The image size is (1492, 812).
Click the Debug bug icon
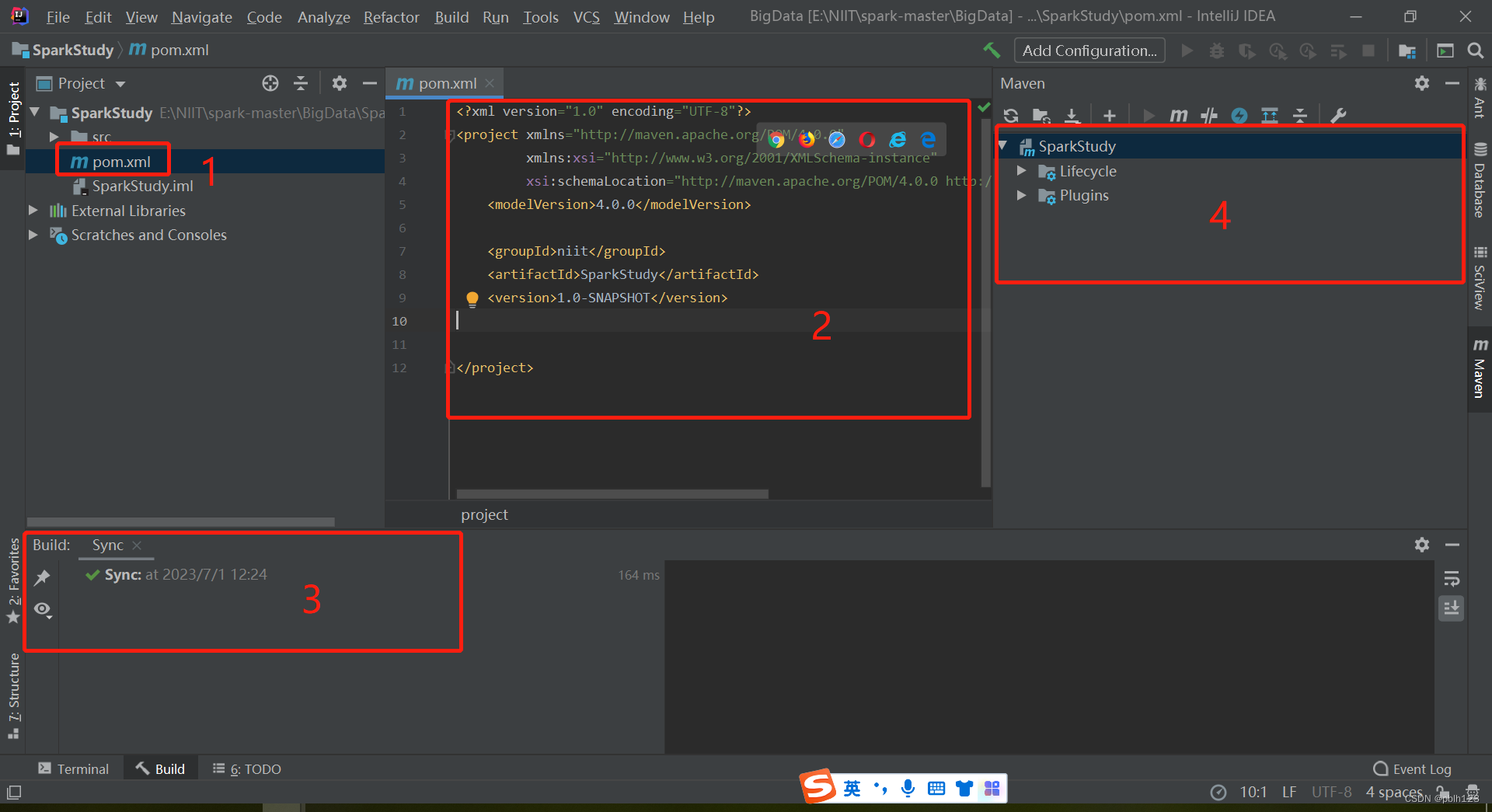(1217, 51)
